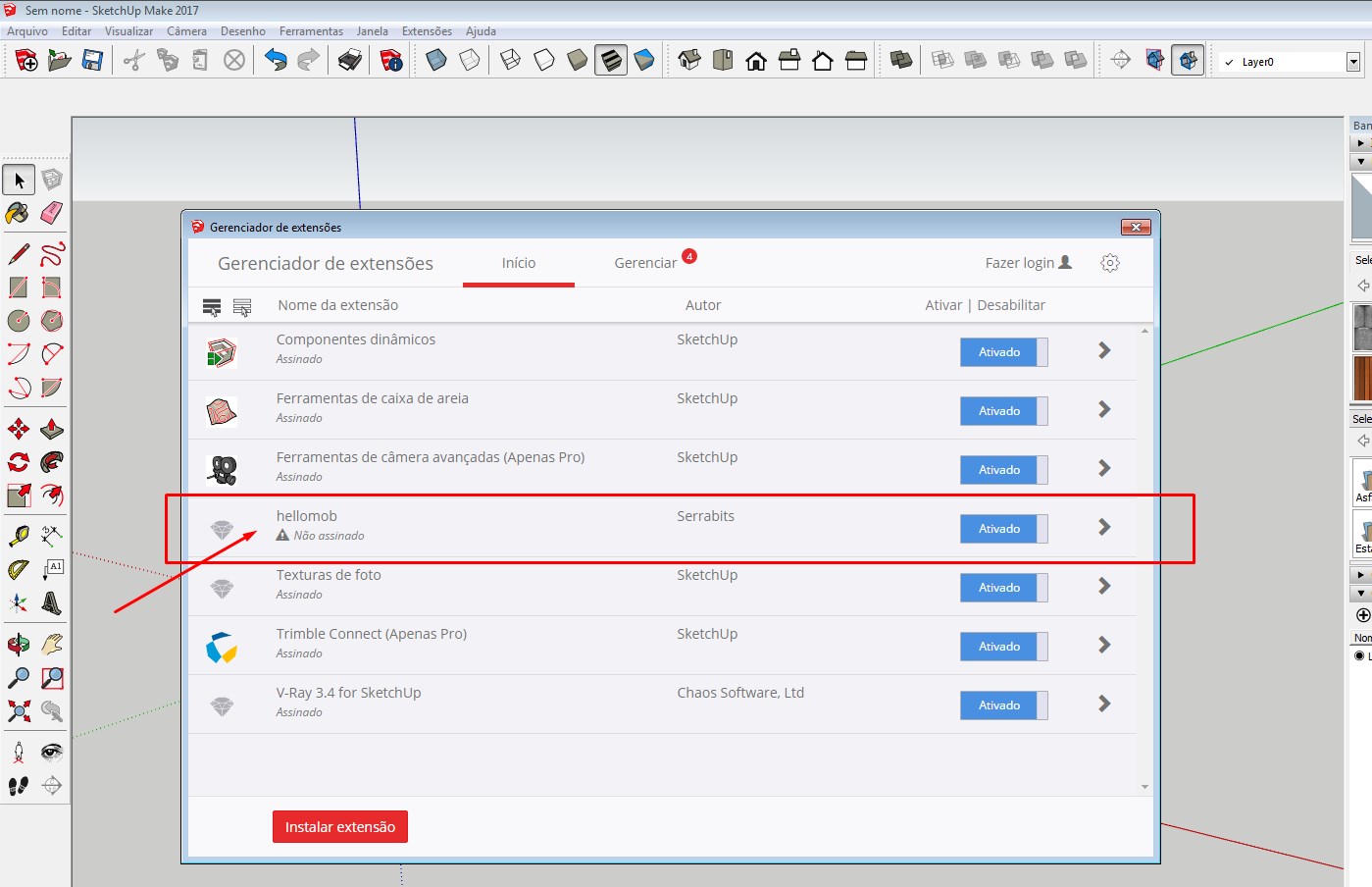The image size is (1372, 887).
Task: Expand Texturas de foto details chevron
Action: 1104,586
